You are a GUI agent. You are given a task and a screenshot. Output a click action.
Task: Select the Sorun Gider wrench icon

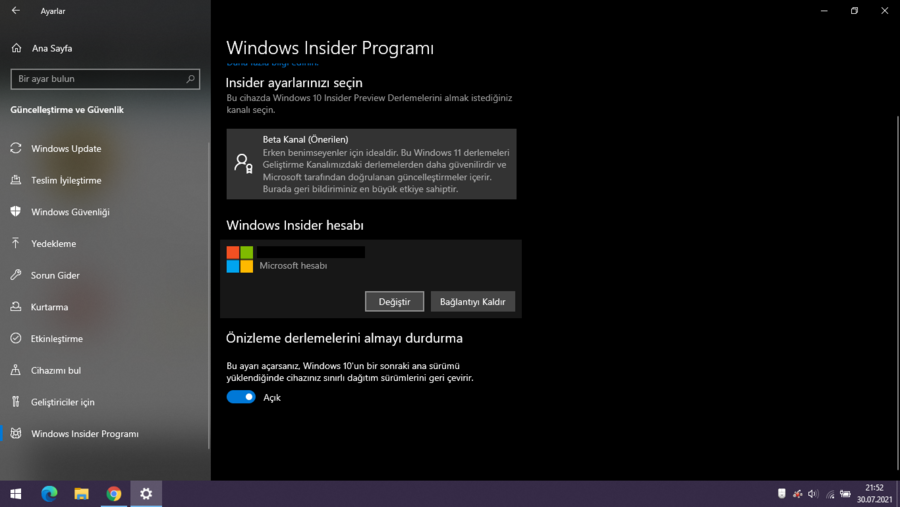pyautogui.click(x=16, y=275)
